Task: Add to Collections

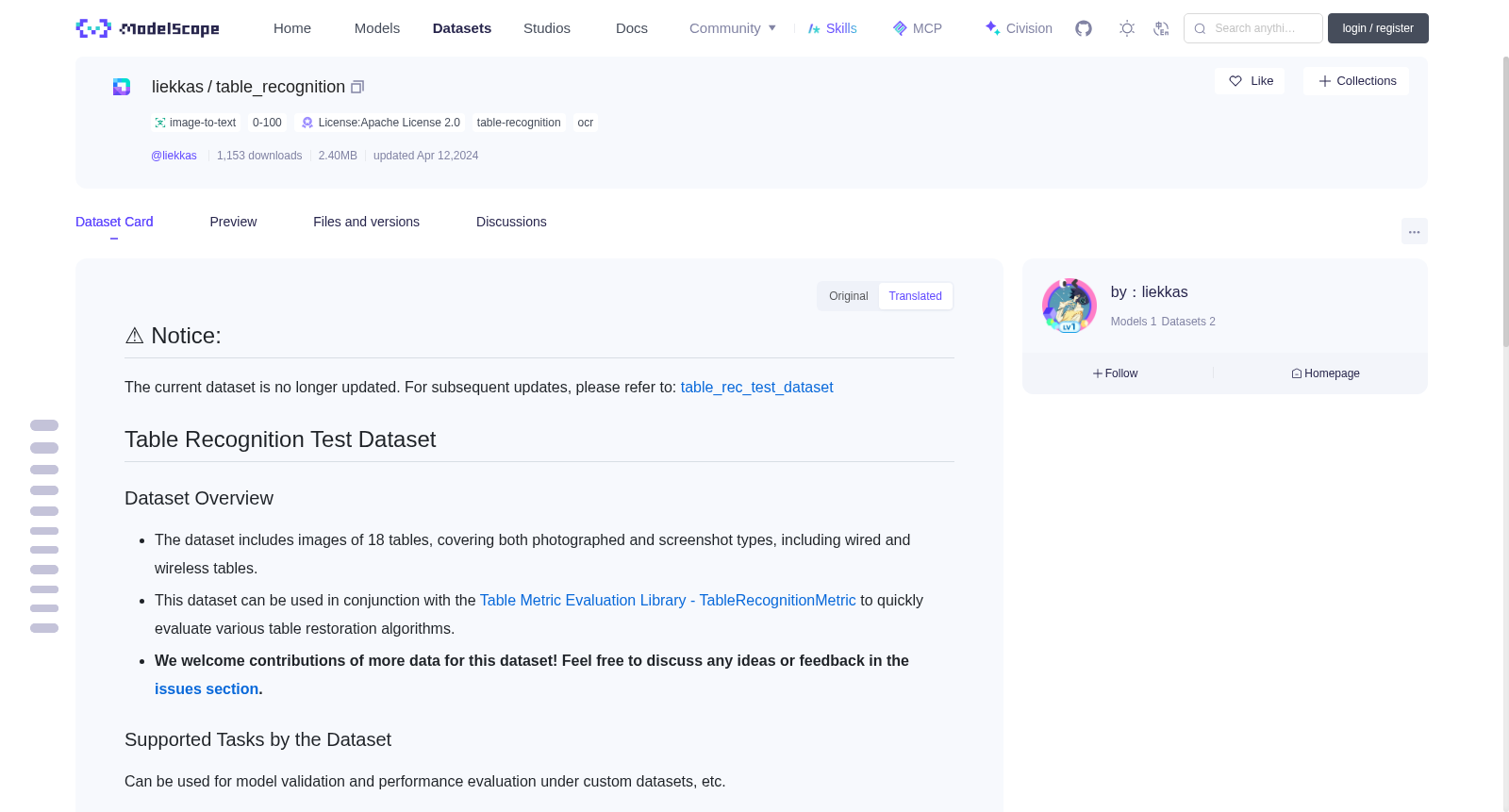Action: click(x=1356, y=81)
